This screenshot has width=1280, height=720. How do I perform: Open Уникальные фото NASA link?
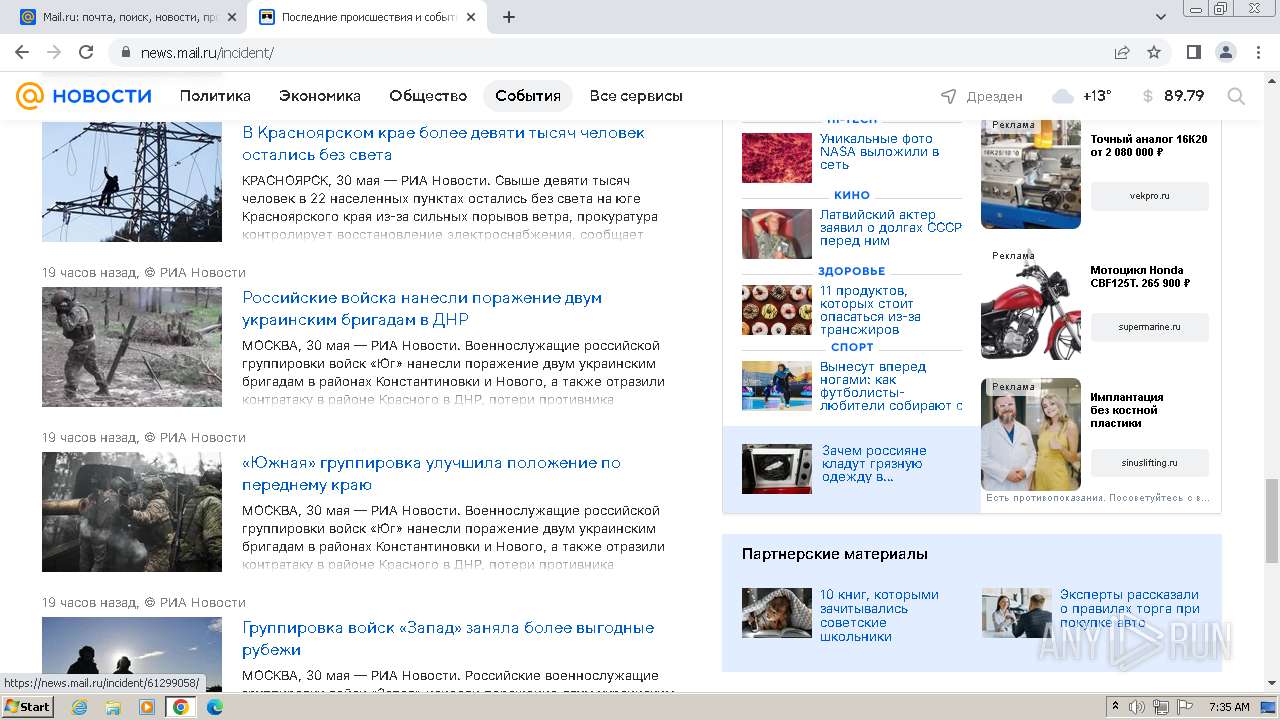pyautogui.click(x=879, y=151)
